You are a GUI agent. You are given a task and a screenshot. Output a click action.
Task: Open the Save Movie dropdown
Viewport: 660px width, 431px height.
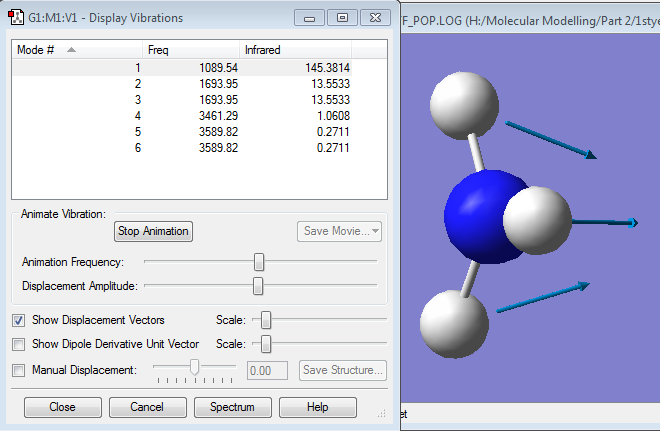(341, 231)
